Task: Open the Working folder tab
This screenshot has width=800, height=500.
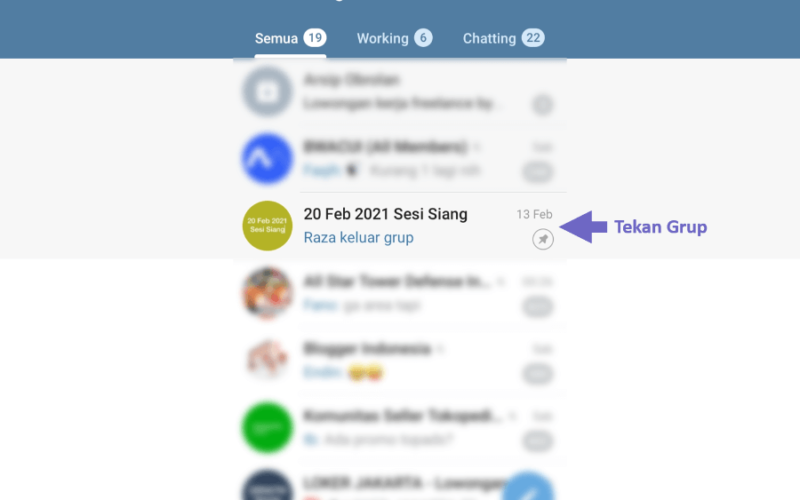Action: tap(394, 39)
